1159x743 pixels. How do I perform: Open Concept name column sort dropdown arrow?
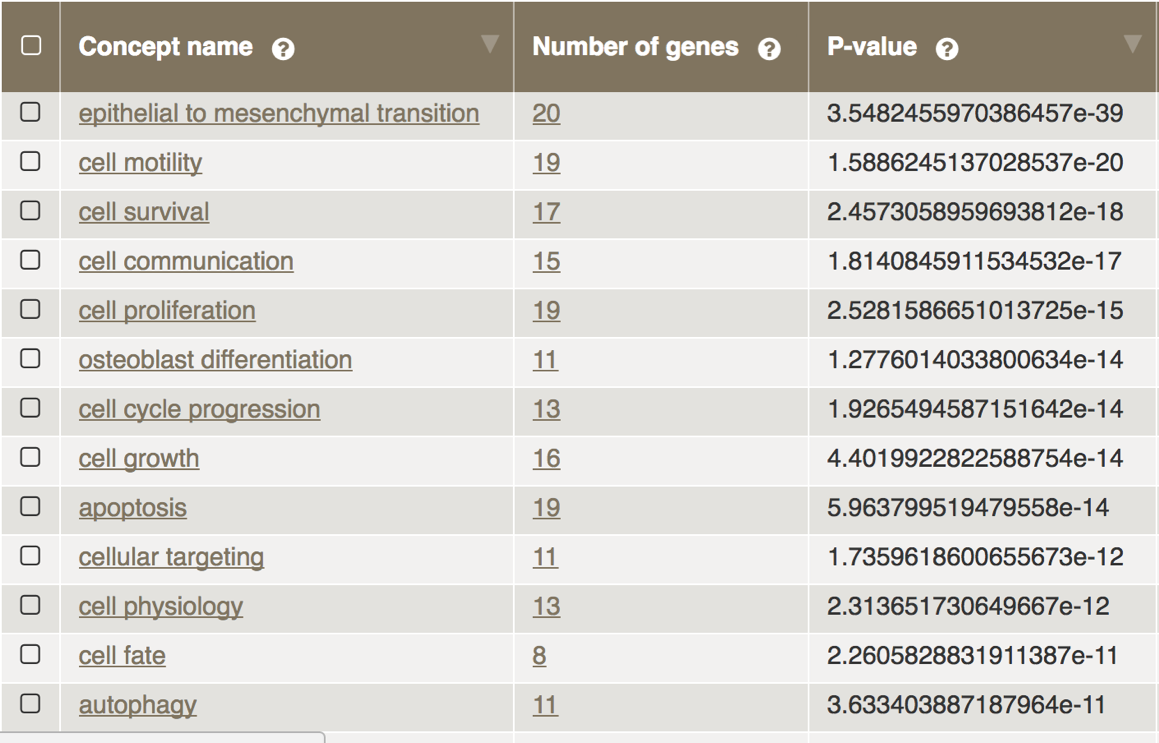[489, 44]
